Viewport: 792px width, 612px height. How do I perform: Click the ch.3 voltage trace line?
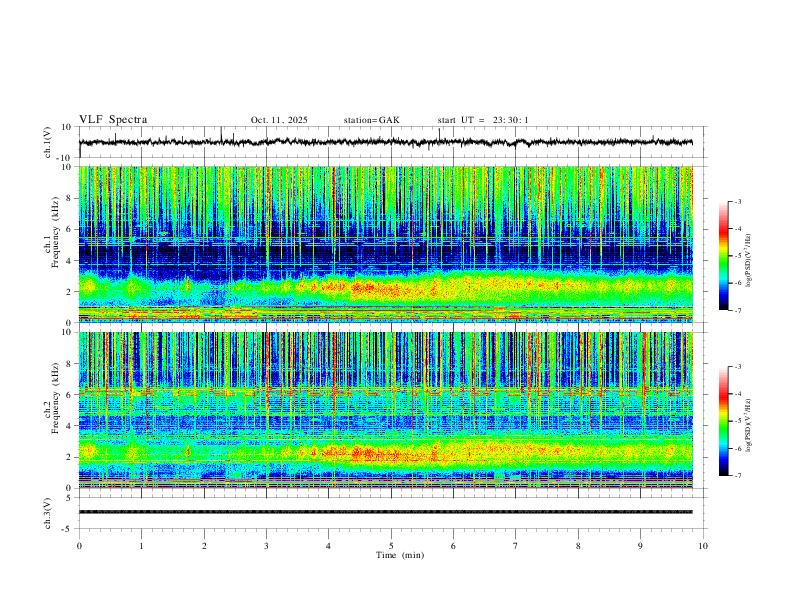(x=385, y=512)
